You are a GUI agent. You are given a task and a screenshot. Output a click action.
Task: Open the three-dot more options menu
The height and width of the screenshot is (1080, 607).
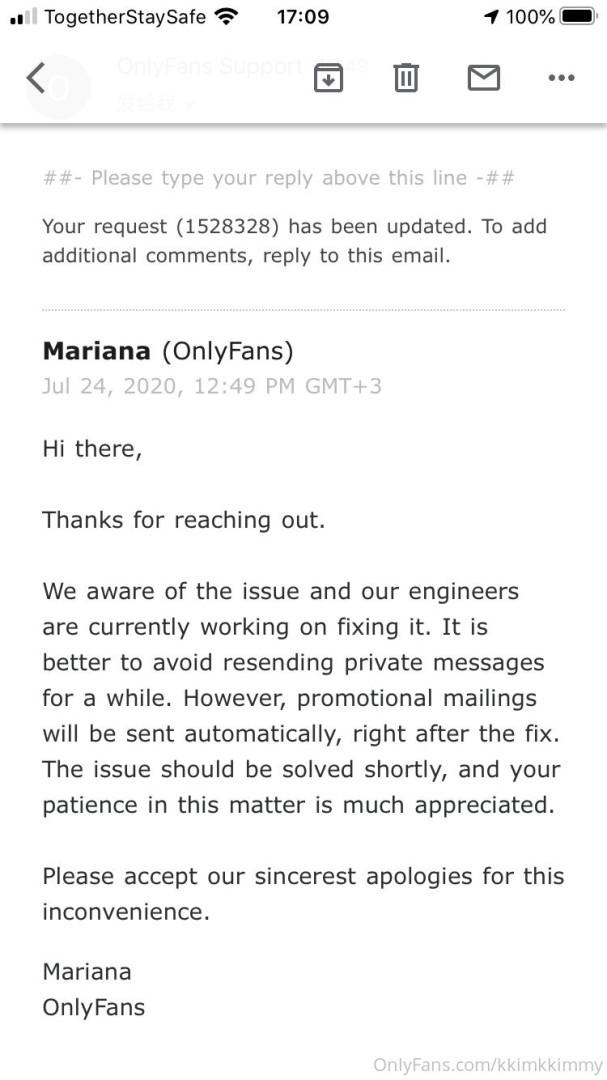tap(561, 78)
